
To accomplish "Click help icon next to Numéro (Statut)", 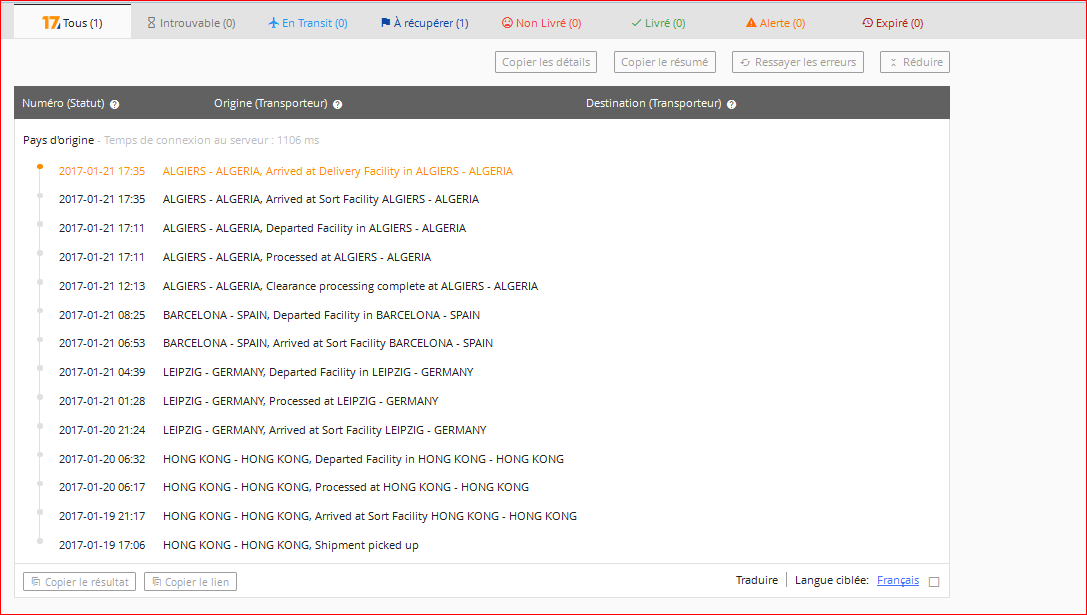I will 115,104.
